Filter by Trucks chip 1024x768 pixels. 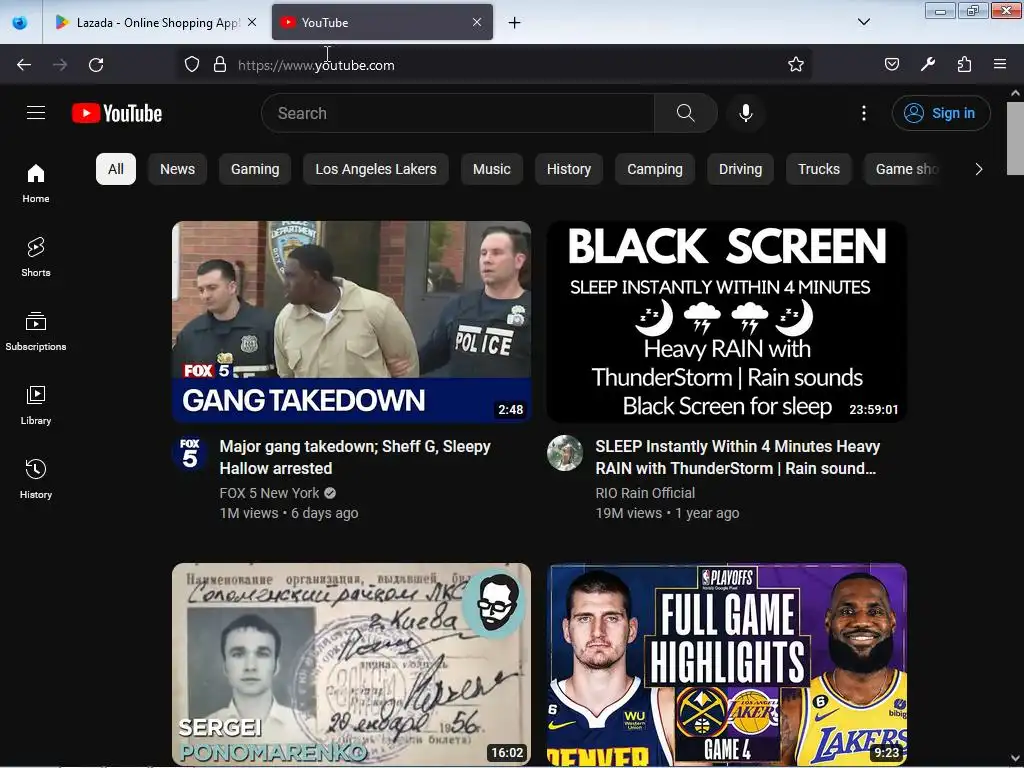click(x=818, y=169)
